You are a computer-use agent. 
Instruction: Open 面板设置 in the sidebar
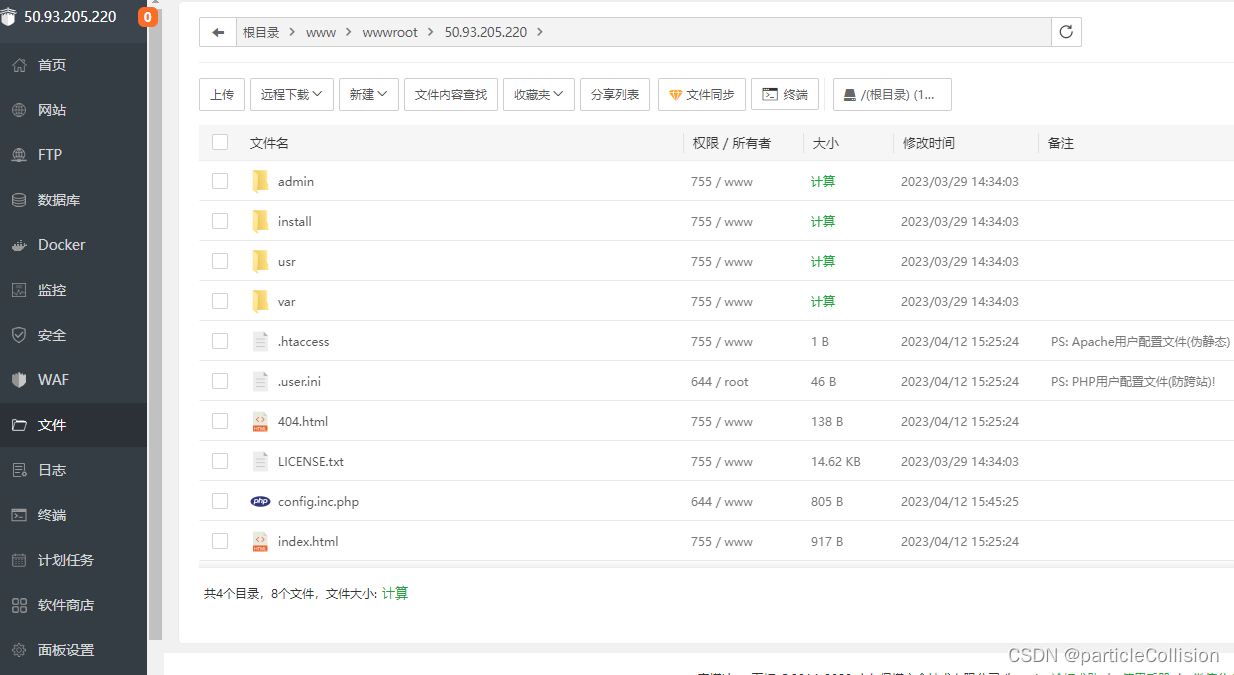coord(65,650)
